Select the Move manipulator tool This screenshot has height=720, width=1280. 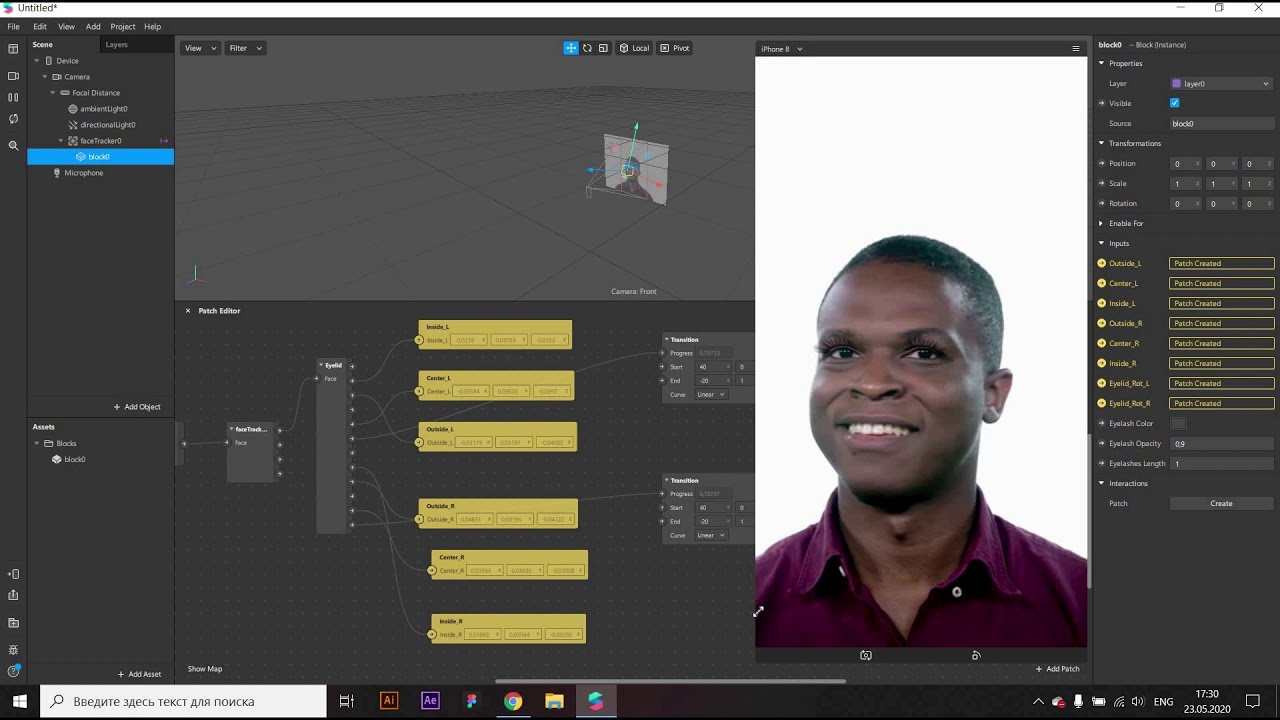pos(571,48)
